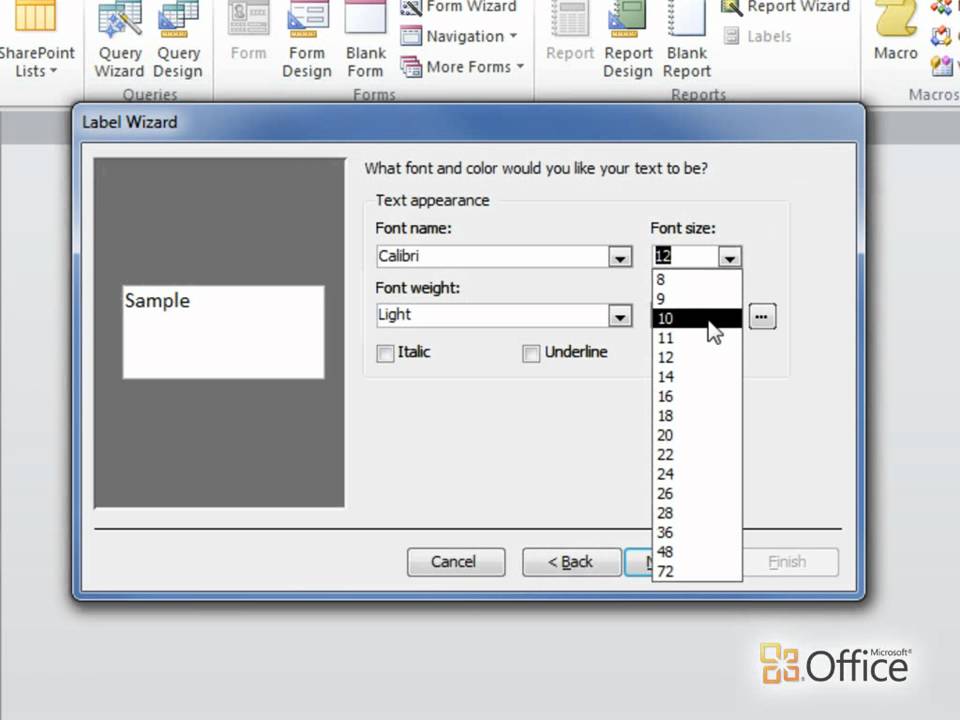Launch the Form Wizard

459,7
